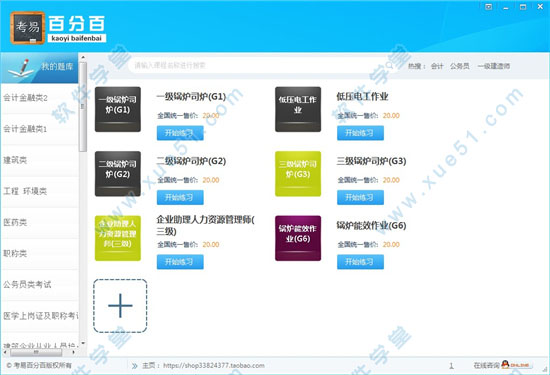Viewport: 550px width, 375px height.
Task: Select the 我的题库 tab
Action: 40,67
